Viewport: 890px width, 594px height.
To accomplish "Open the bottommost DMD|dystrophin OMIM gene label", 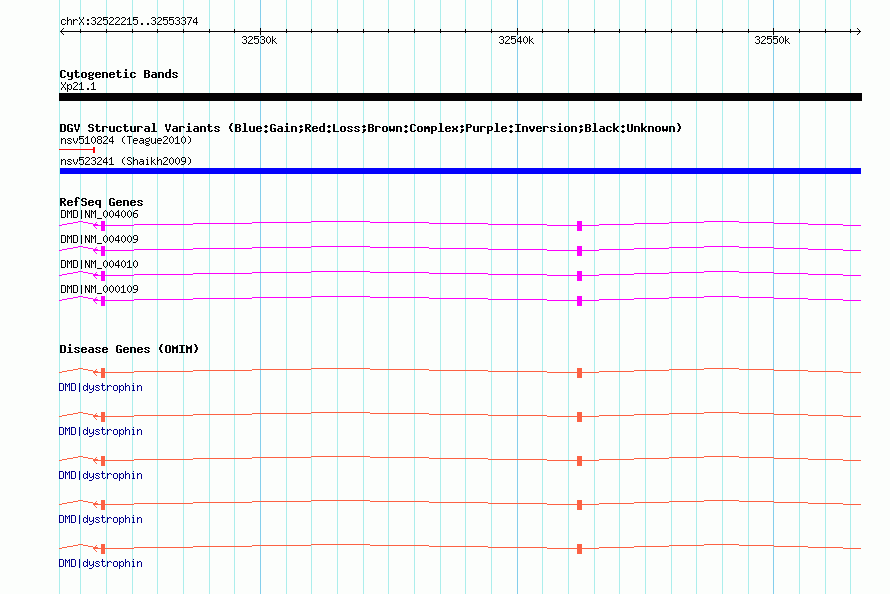I will click(100, 563).
